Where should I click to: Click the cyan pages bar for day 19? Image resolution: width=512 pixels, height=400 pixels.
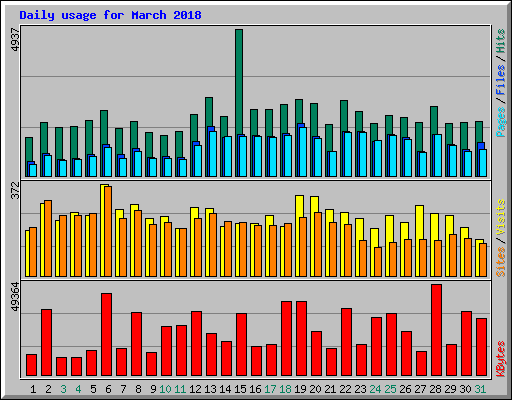click(303, 152)
